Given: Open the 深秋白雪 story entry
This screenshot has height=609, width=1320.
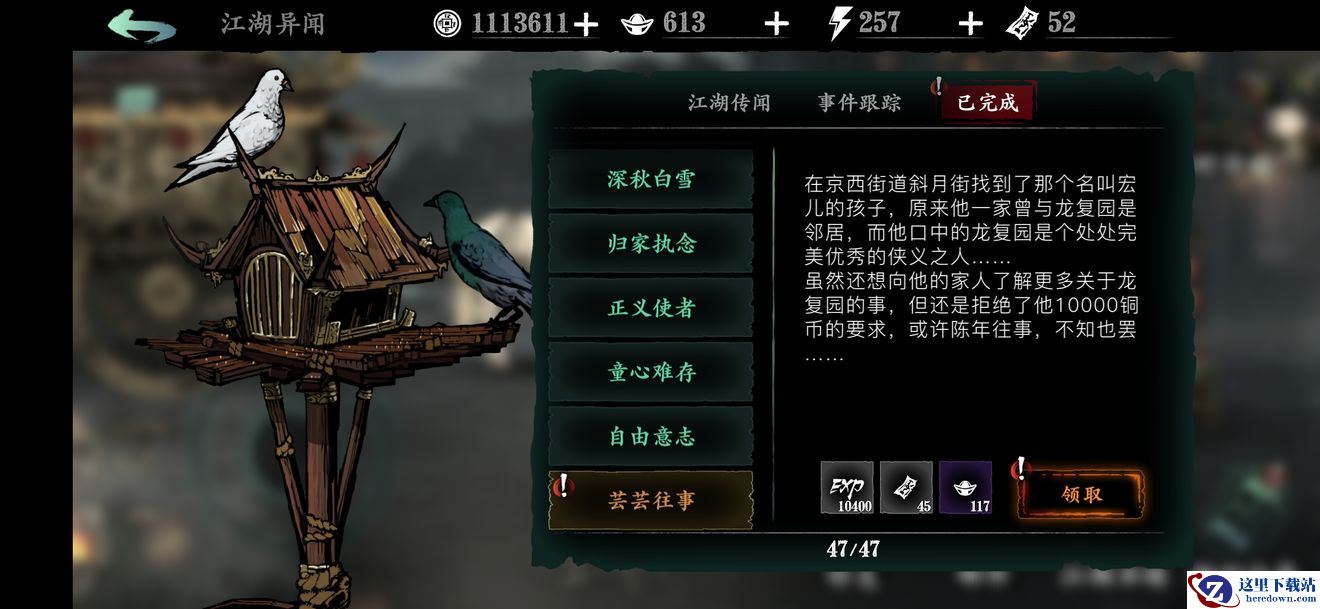Looking at the screenshot, I should 651,180.
